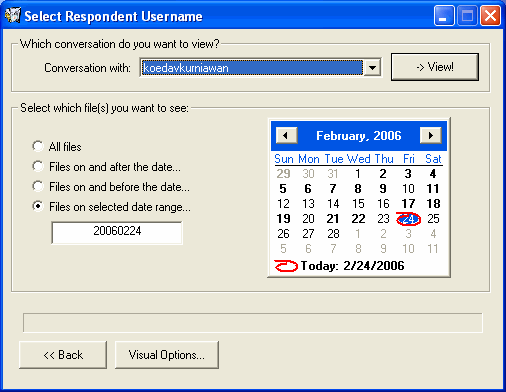
Task: Select February 26 in the calendar
Action: [283, 234]
